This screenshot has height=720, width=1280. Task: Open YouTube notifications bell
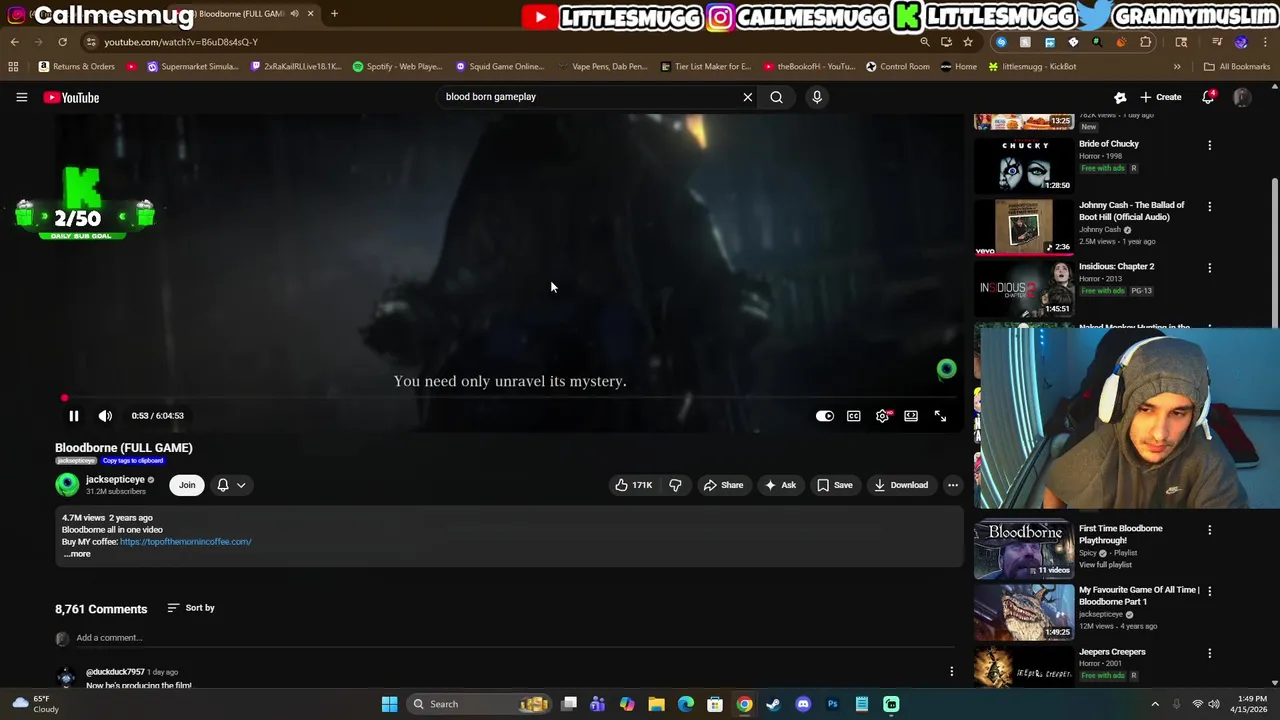click(1208, 97)
